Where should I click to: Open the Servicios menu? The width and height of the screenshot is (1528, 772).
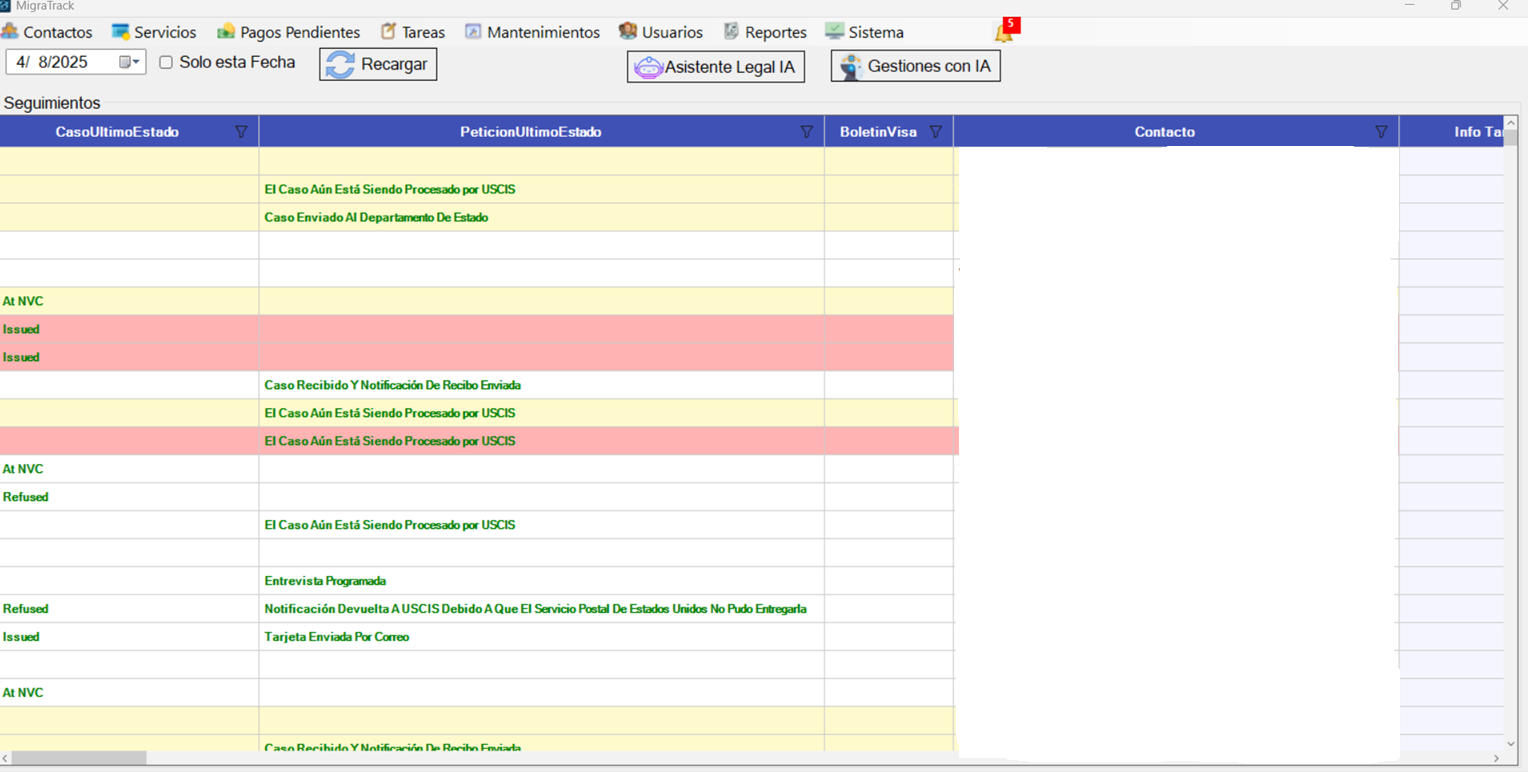click(x=154, y=32)
